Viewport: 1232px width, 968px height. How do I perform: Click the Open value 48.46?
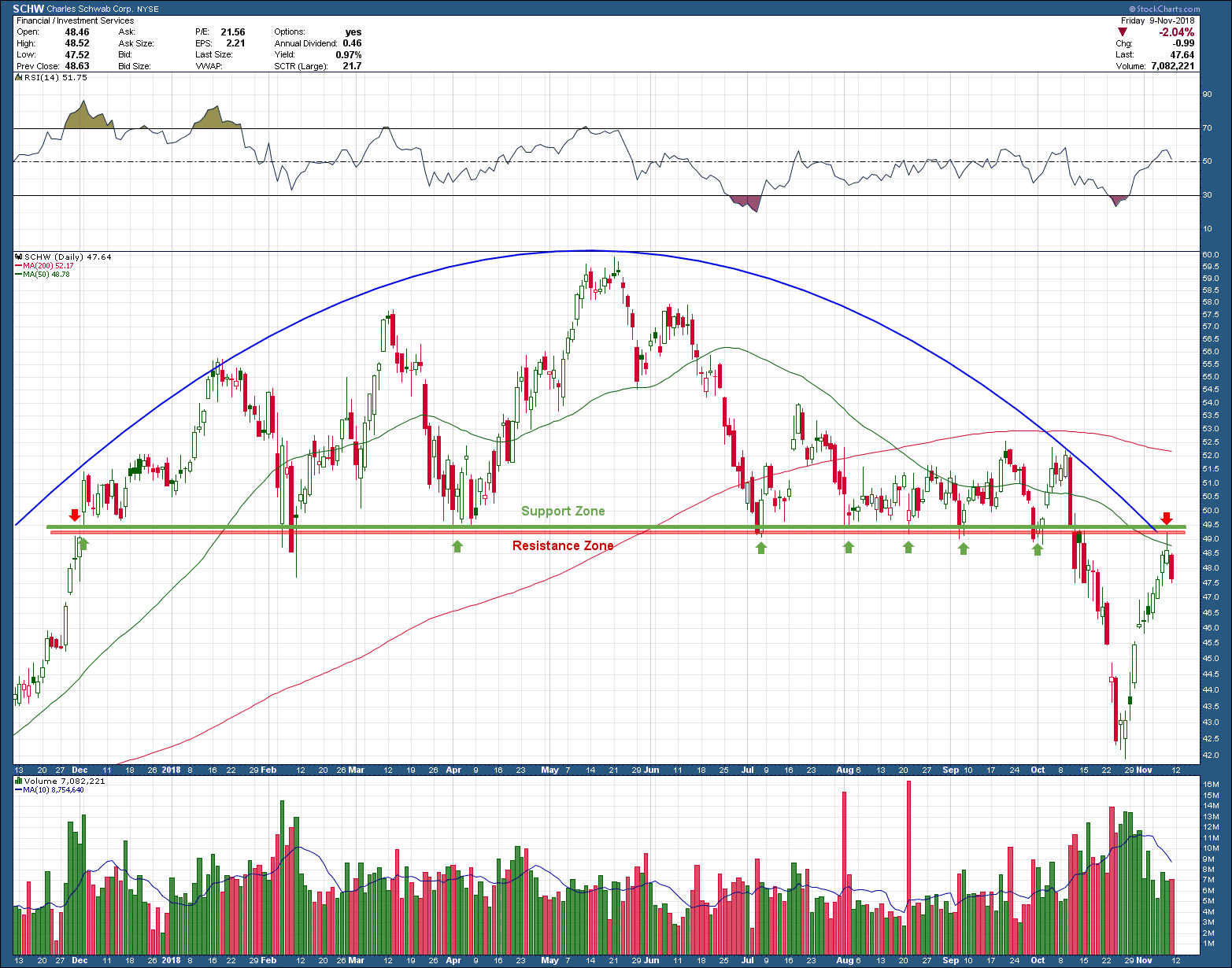(x=77, y=32)
